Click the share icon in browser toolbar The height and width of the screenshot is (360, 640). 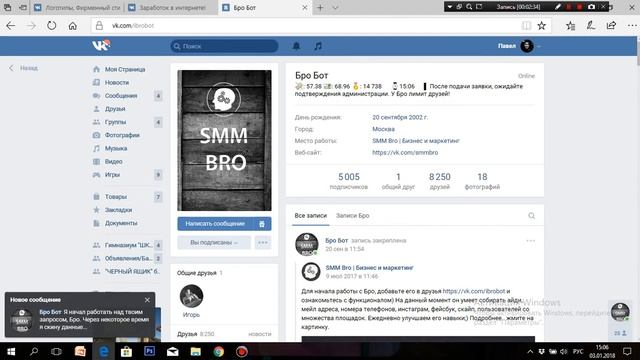[x=611, y=26]
